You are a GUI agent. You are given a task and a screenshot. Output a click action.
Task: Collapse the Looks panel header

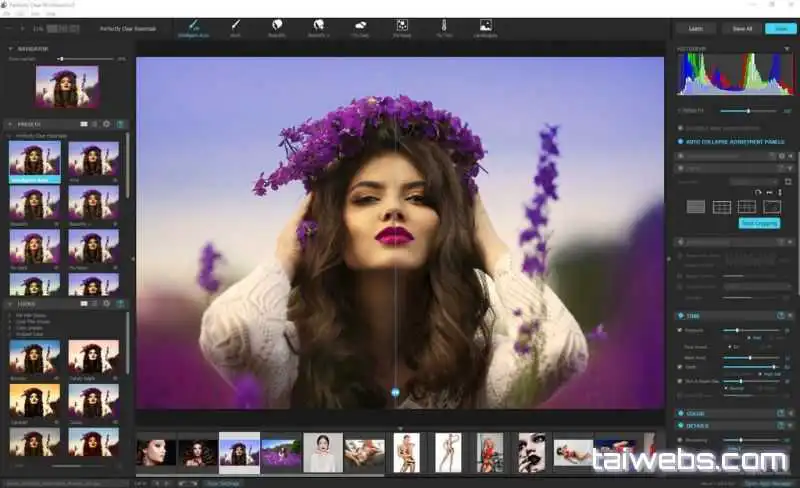coord(11,304)
